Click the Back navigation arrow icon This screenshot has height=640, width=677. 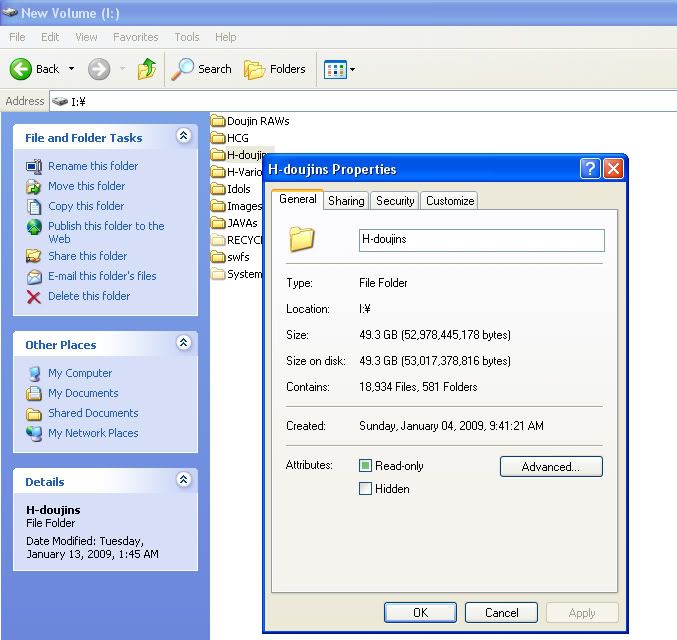(21, 69)
